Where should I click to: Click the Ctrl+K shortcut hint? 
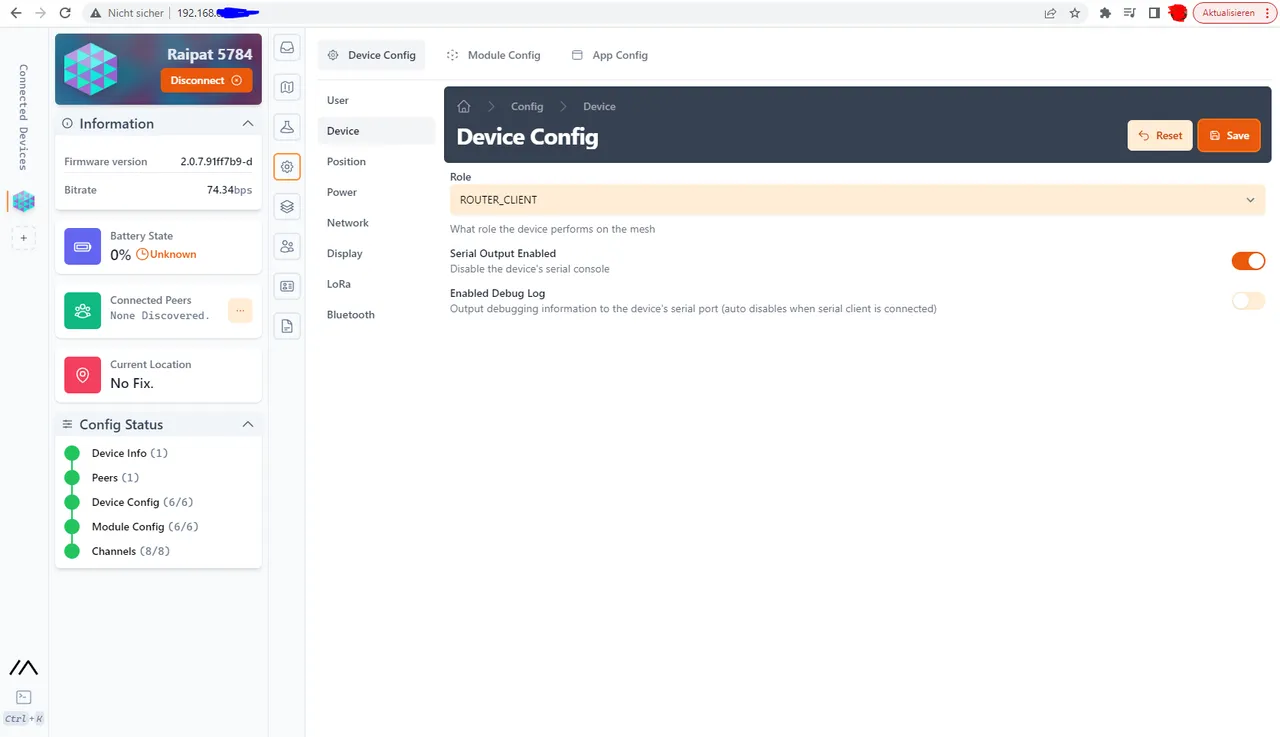click(24, 719)
